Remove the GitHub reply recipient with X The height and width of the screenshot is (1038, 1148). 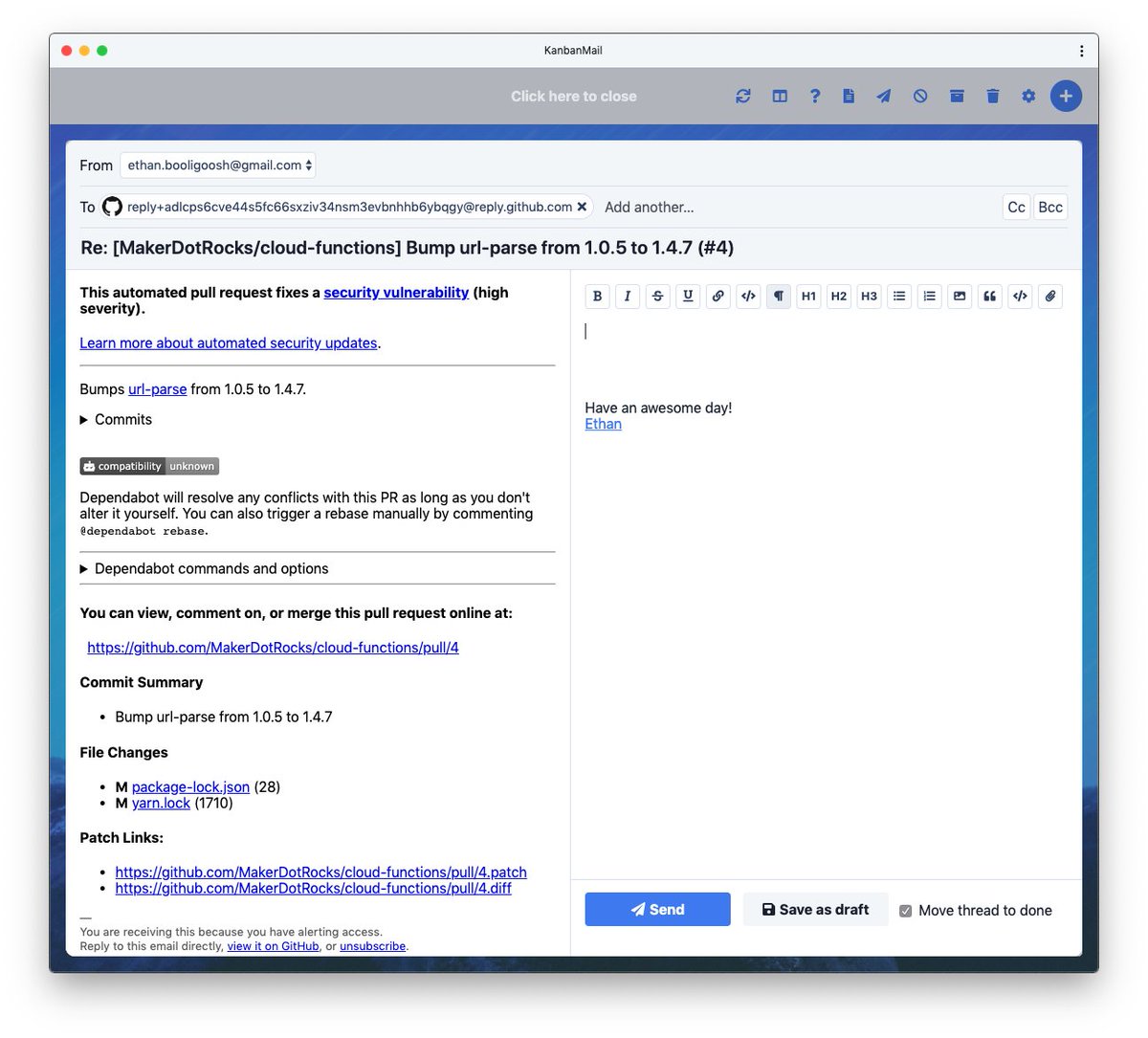[582, 207]
